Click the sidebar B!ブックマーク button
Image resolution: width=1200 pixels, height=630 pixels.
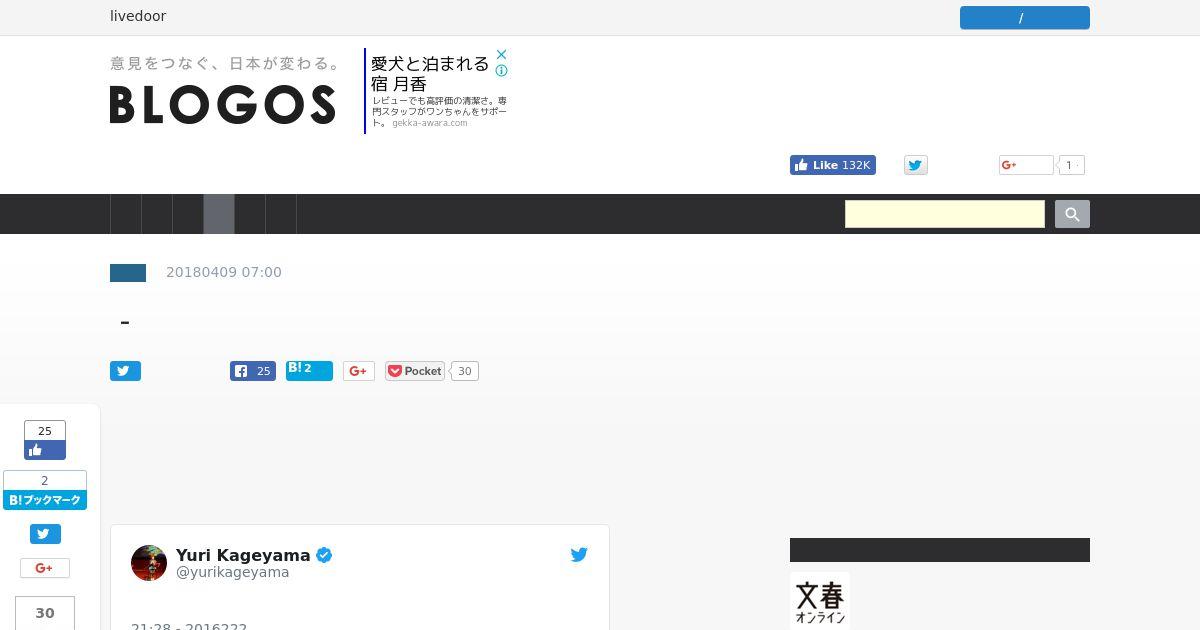[x=45, y=490]
